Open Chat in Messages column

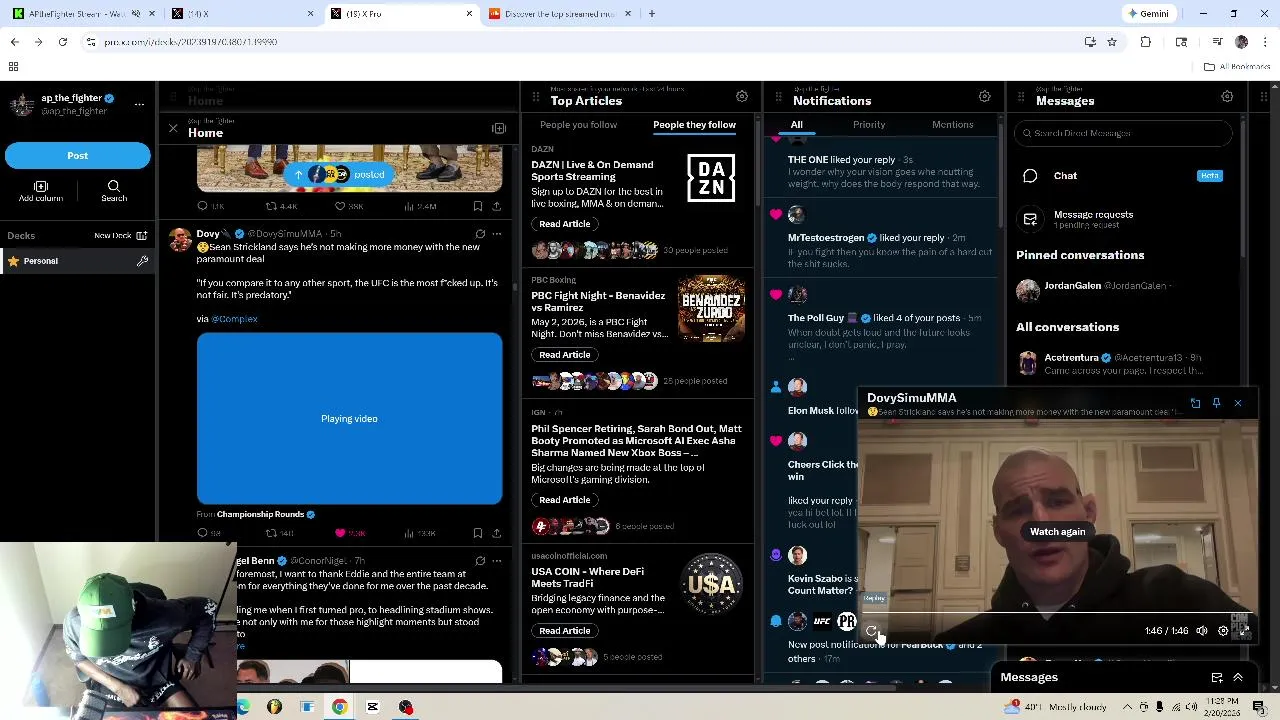[1122, 176]
